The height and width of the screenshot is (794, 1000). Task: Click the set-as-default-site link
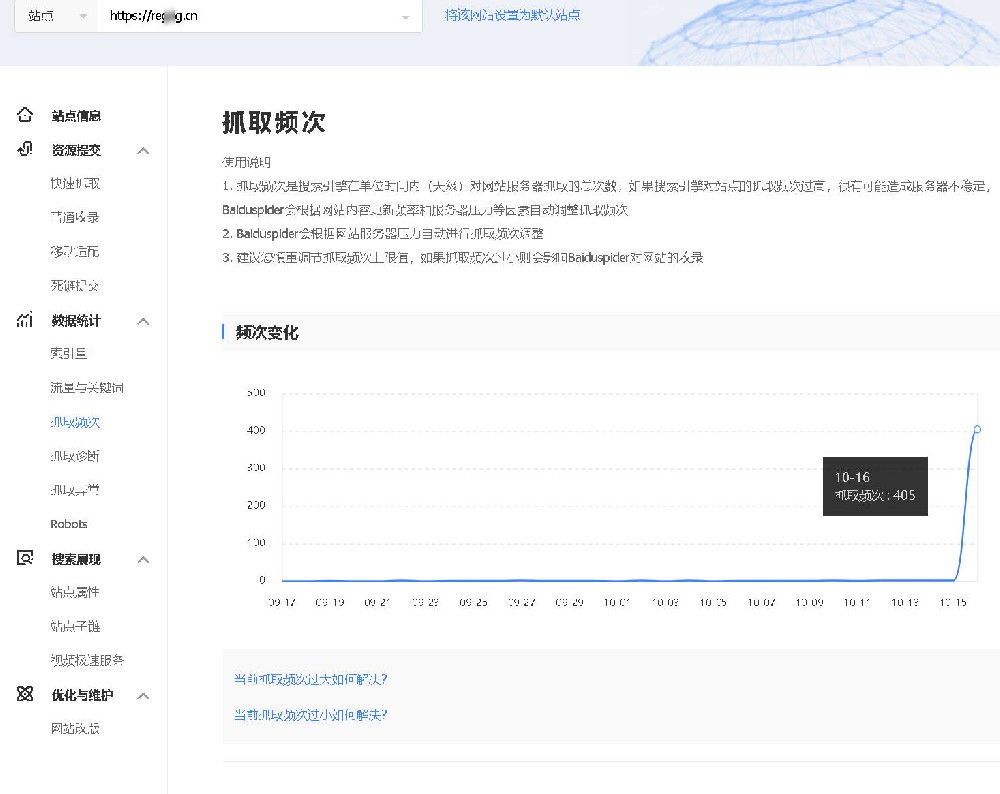point(512,15)
